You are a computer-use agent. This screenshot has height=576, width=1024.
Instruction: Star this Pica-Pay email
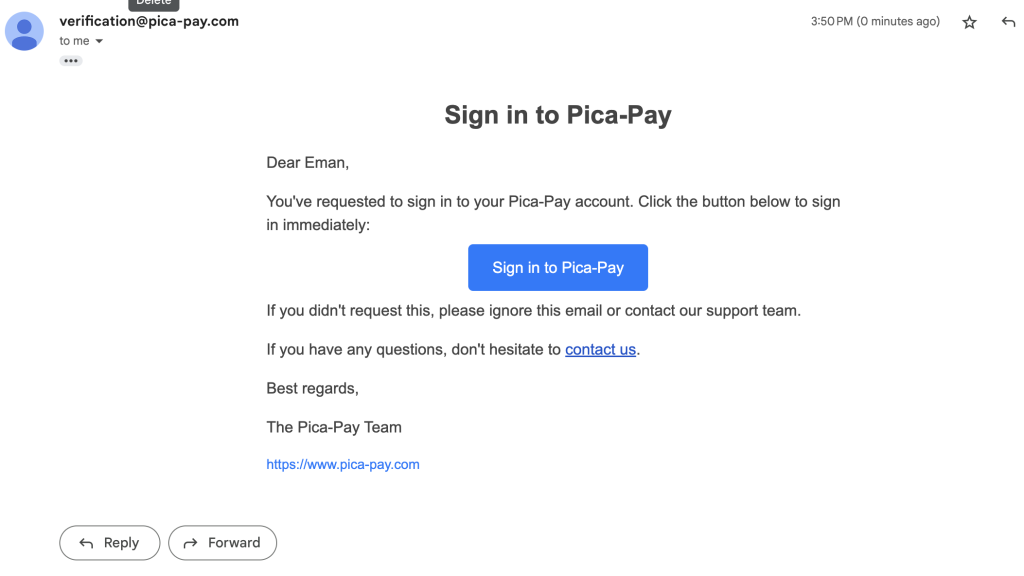click(x=969, y=22)
